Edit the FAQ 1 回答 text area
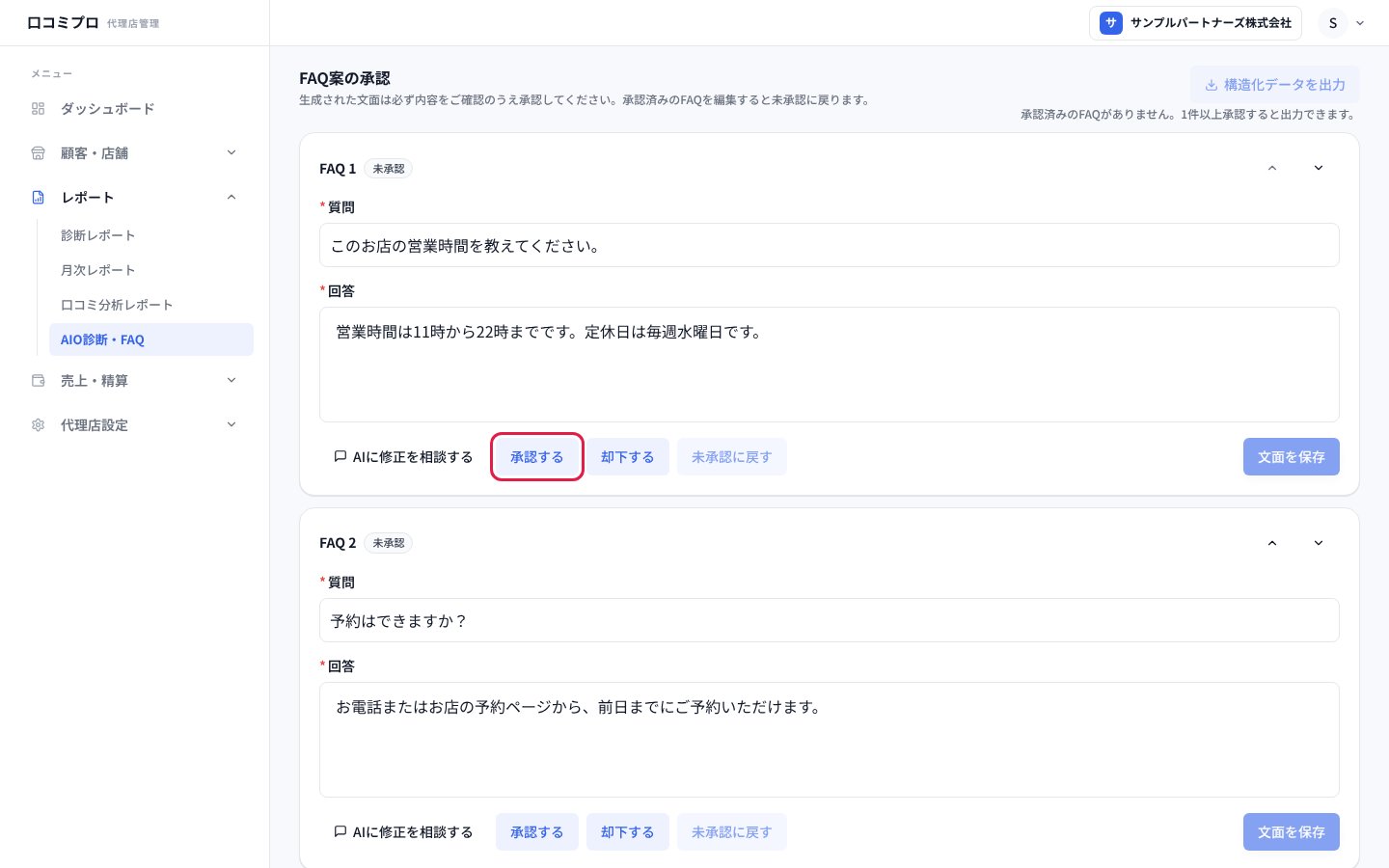This screenshot has width=1389, height=868. [830, 365]
